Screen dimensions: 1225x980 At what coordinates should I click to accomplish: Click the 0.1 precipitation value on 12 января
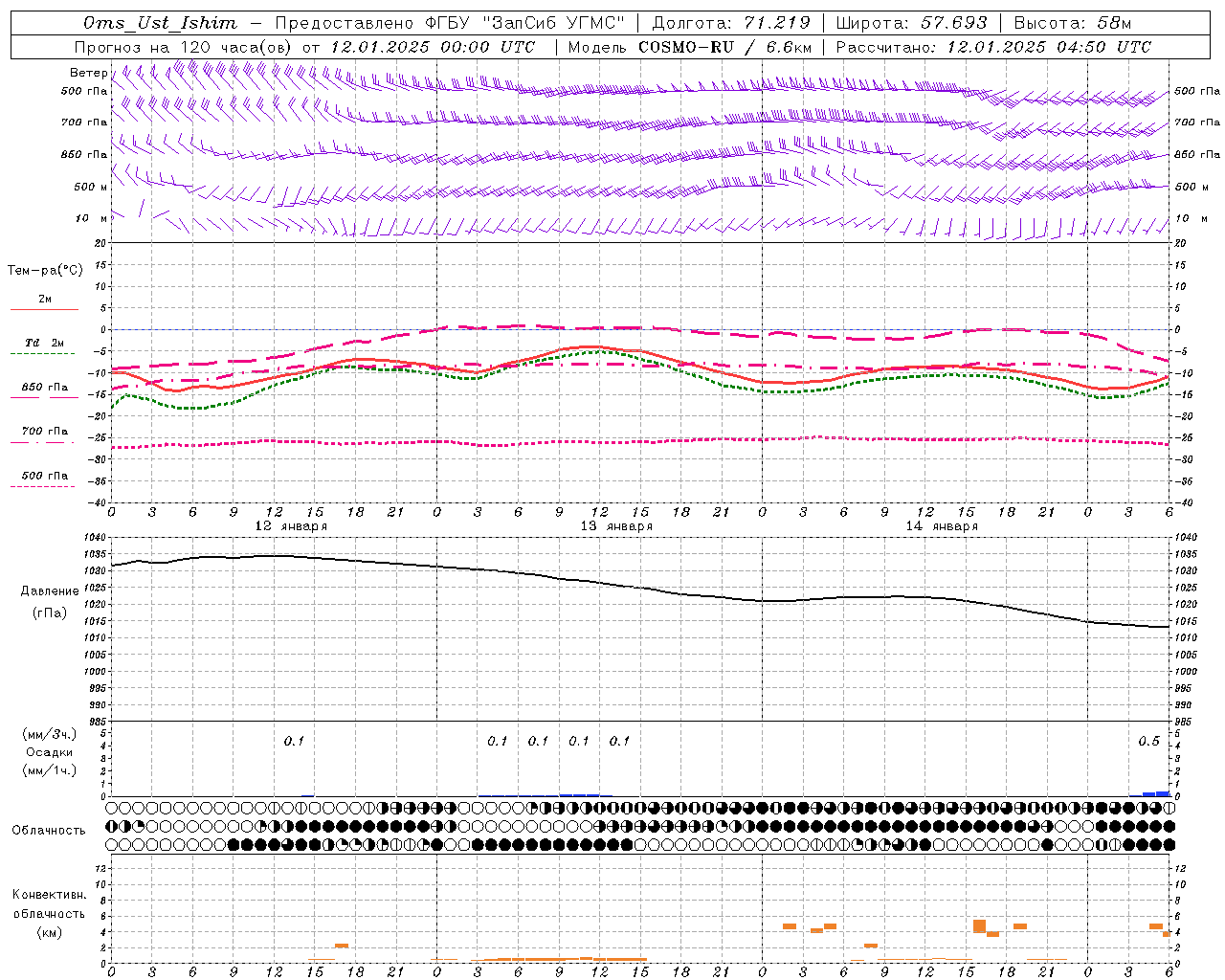point(294,742)
